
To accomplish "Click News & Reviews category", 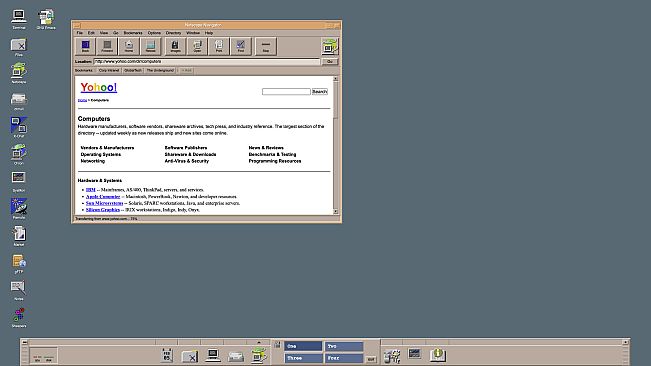I will coord(266,148).
